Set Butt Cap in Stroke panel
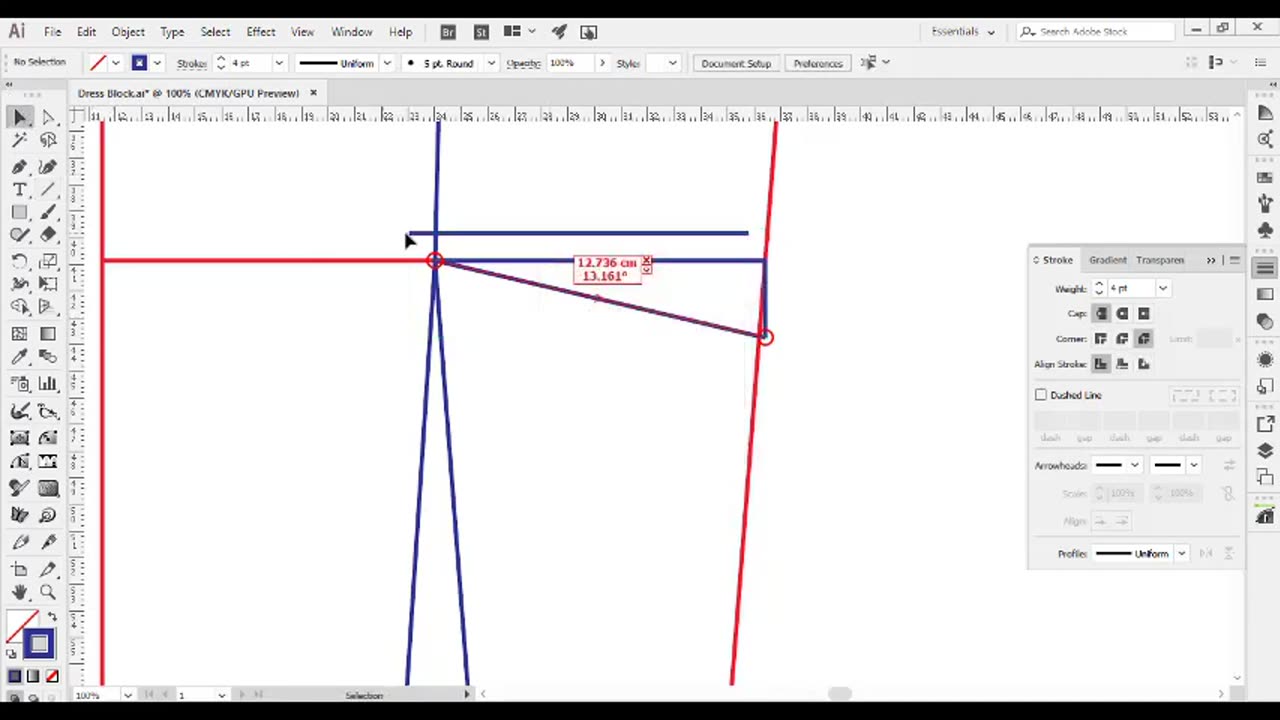Screen dimensions: 1280x720 click(x=1101, y=314)
